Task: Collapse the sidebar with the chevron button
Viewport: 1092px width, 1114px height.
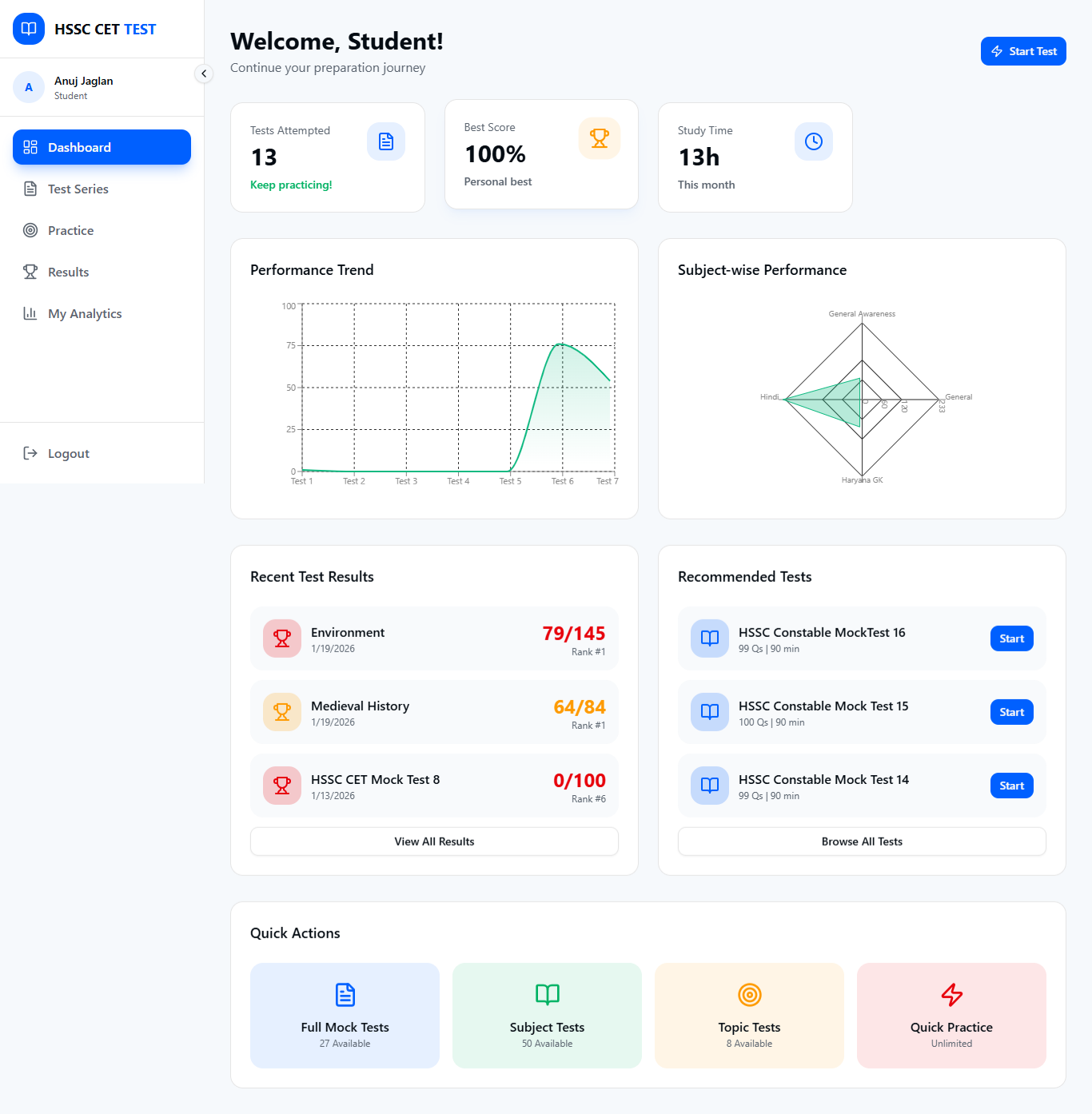Action: click(204, 74)
